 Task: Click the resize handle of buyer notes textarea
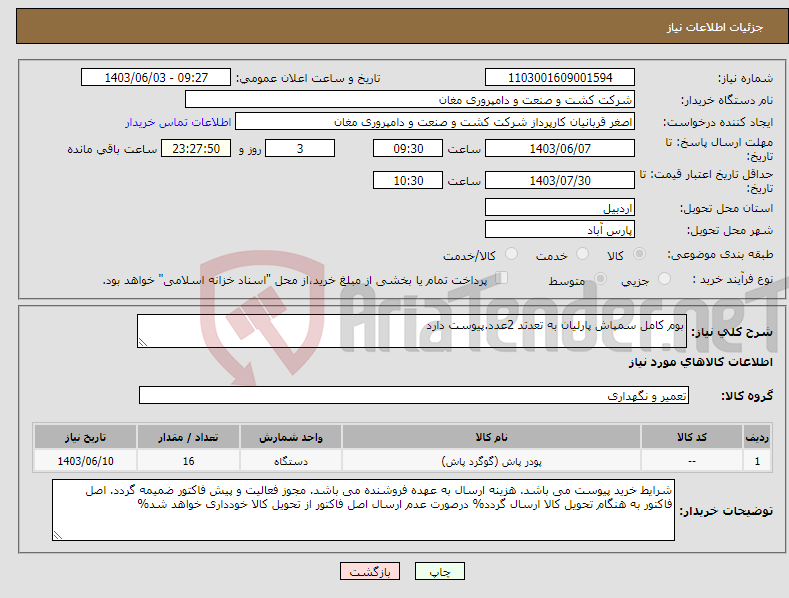[x=58, y=535]
